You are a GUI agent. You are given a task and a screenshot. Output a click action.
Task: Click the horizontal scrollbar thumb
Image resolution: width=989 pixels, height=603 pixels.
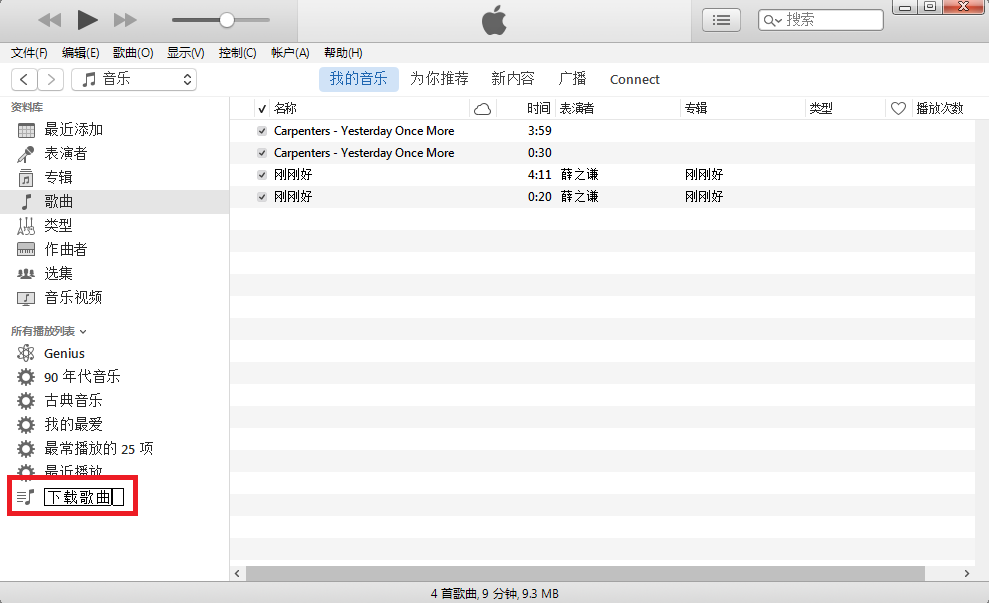click(585, 573)
